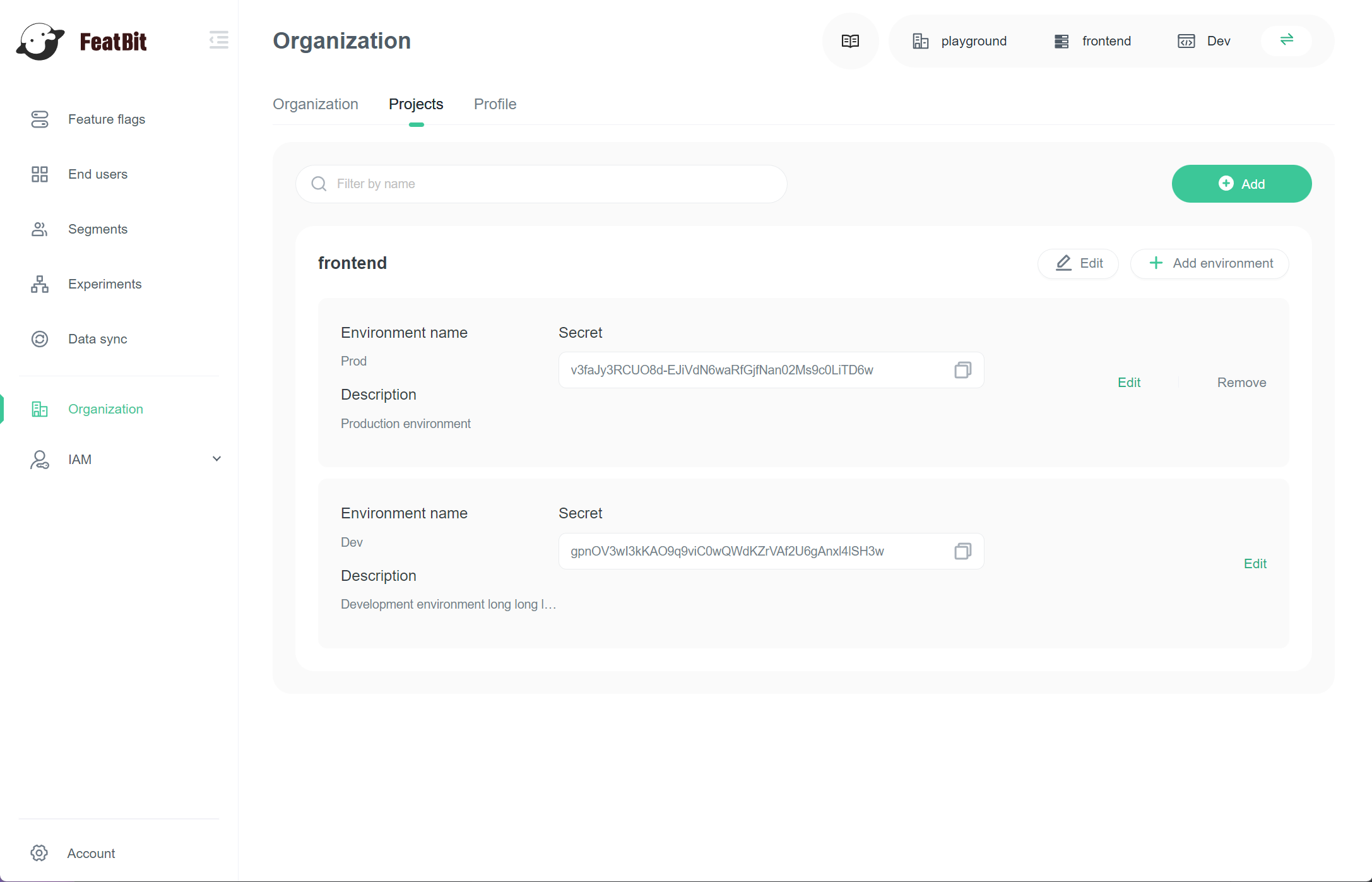The width and height of the screenshot is (1372, 882).
Task: Switch to the Profile tab
Action: [x=495, y=104]
